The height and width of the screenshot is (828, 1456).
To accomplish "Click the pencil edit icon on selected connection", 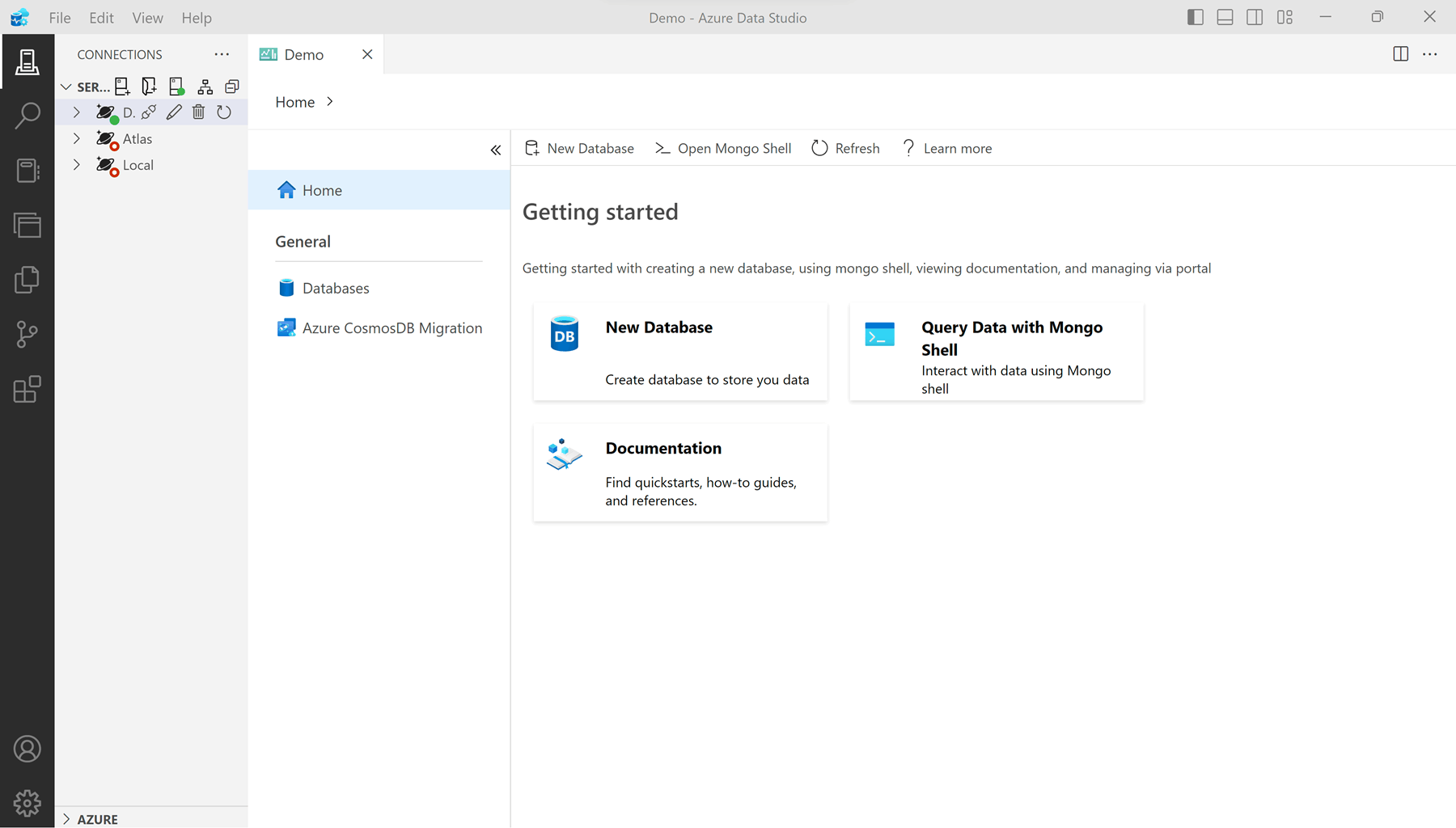I will [174, 112].
